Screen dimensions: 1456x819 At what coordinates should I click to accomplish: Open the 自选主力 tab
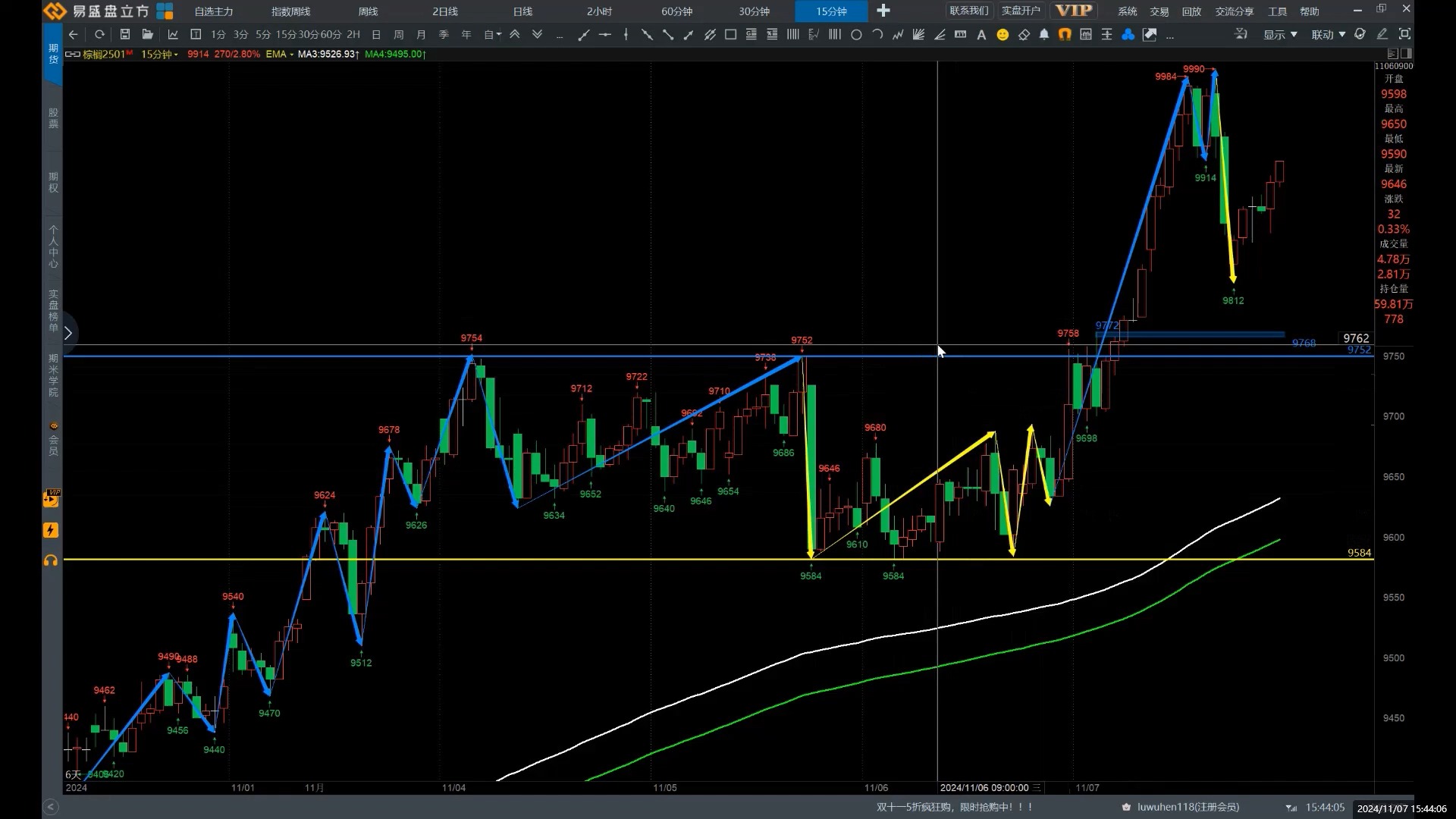pyautogui.click(x=214, y=11)
